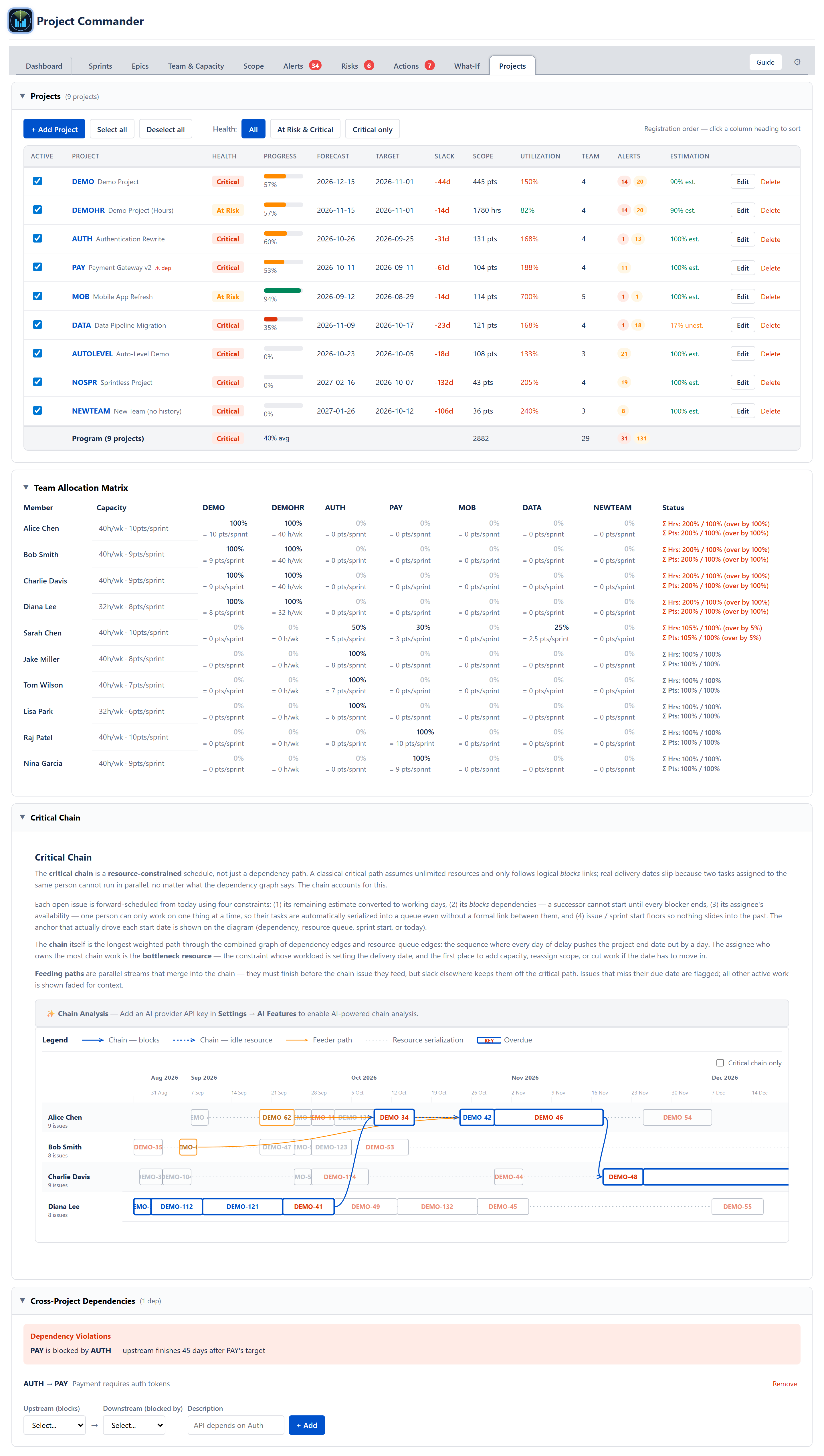The height and width of the screenshot is (1456, 824).
Task: Click the 19 alerts badge in NOSPR row
Action: click(624, 382)
